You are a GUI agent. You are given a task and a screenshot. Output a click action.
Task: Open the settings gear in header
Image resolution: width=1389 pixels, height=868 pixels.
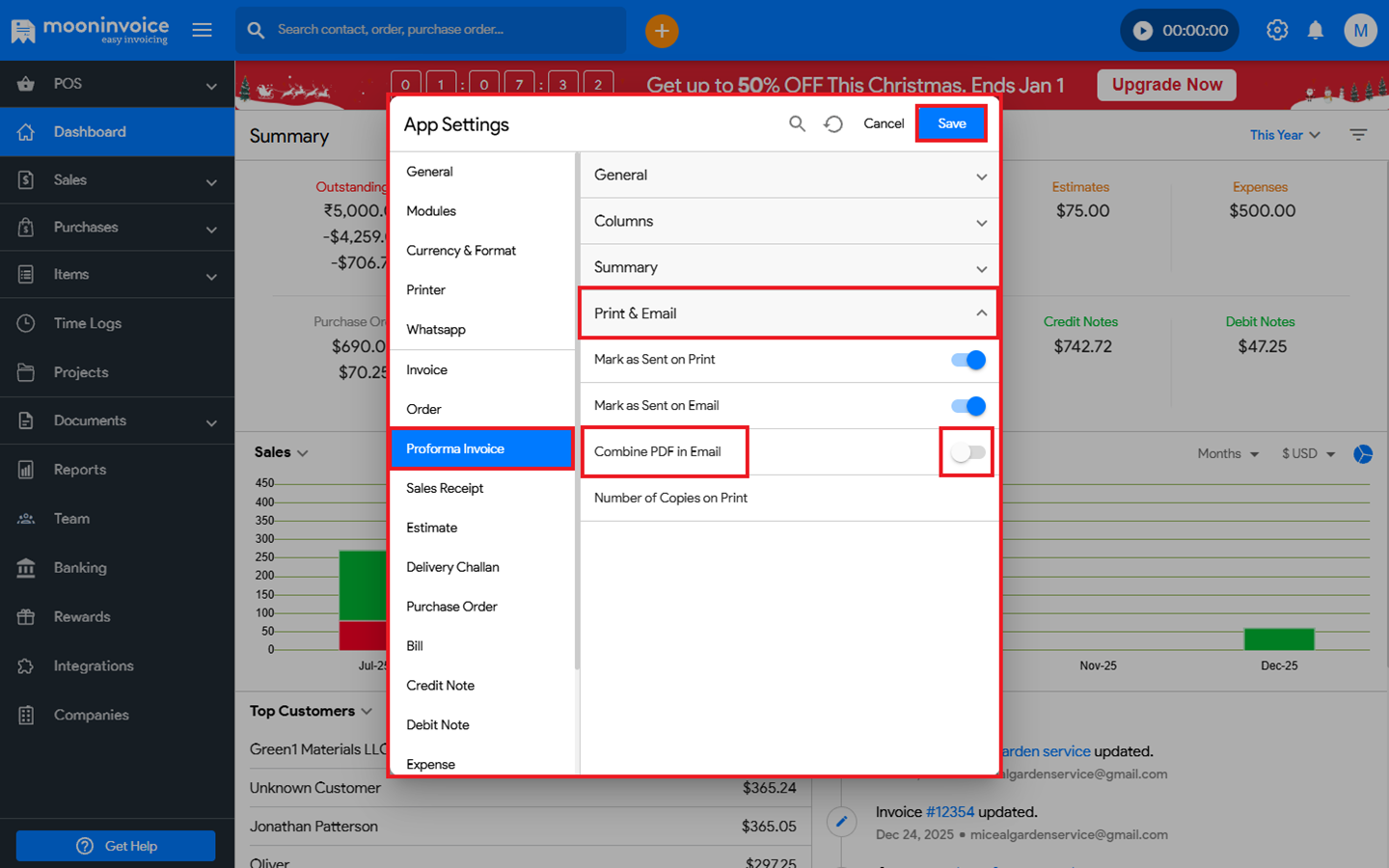click(x=1277, y=30)
